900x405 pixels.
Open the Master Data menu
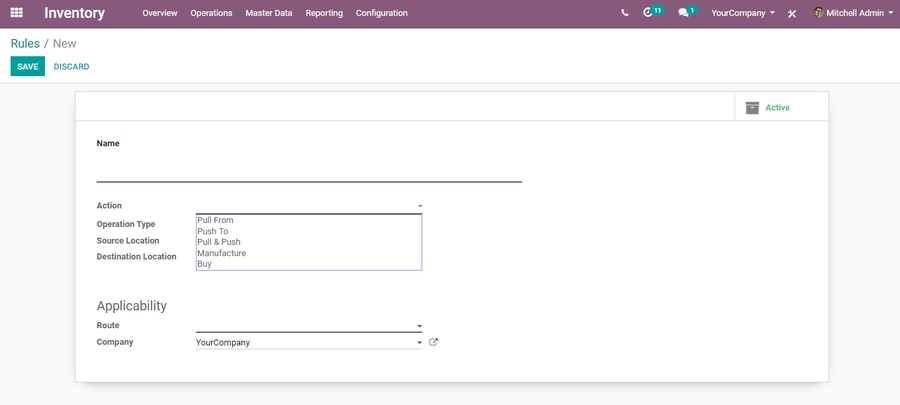click(x=269, y=13)
